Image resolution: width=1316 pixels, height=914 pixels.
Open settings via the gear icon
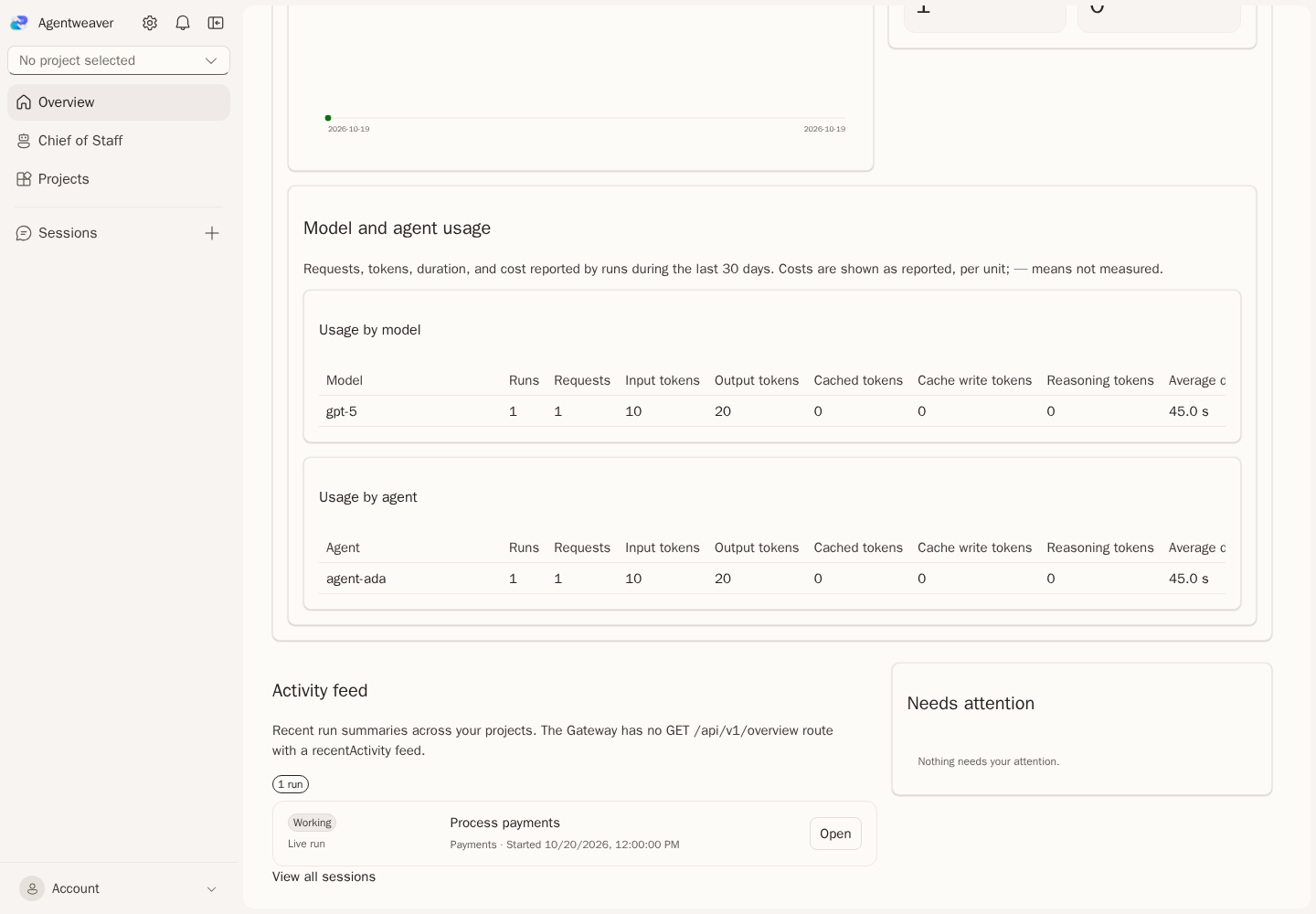coord(150,23)
